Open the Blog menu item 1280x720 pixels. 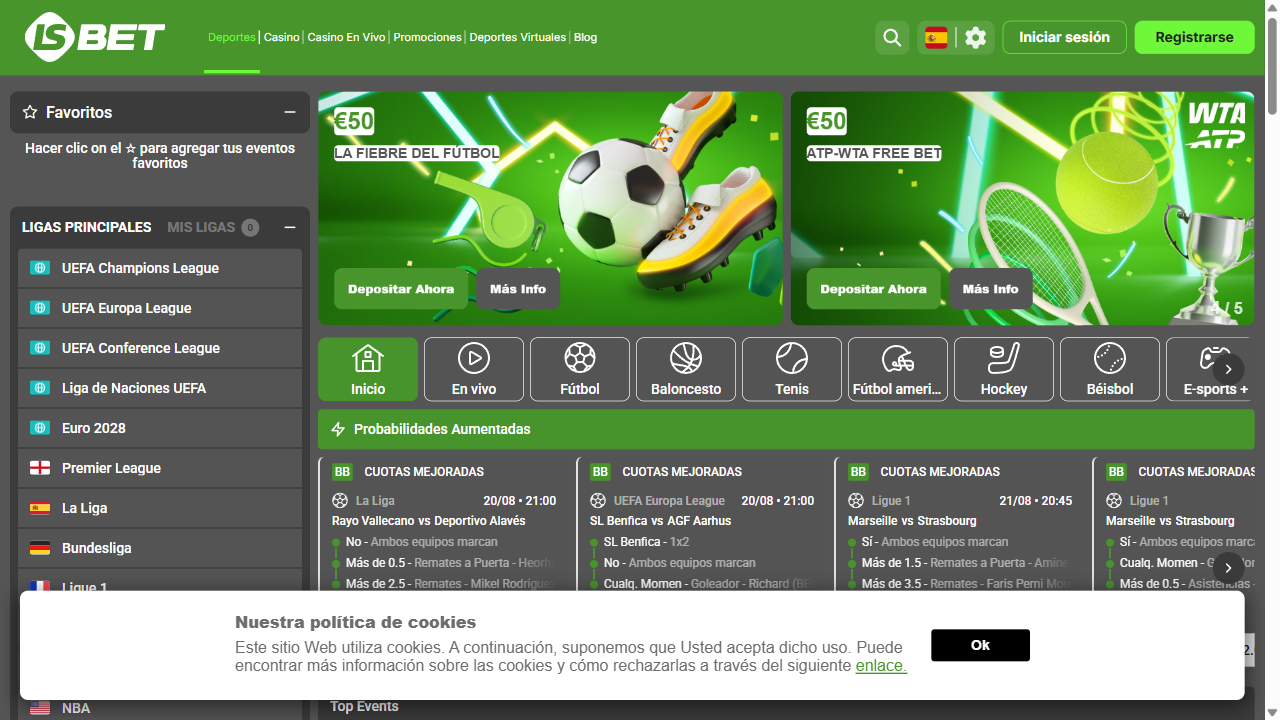[x=586, y=37]
